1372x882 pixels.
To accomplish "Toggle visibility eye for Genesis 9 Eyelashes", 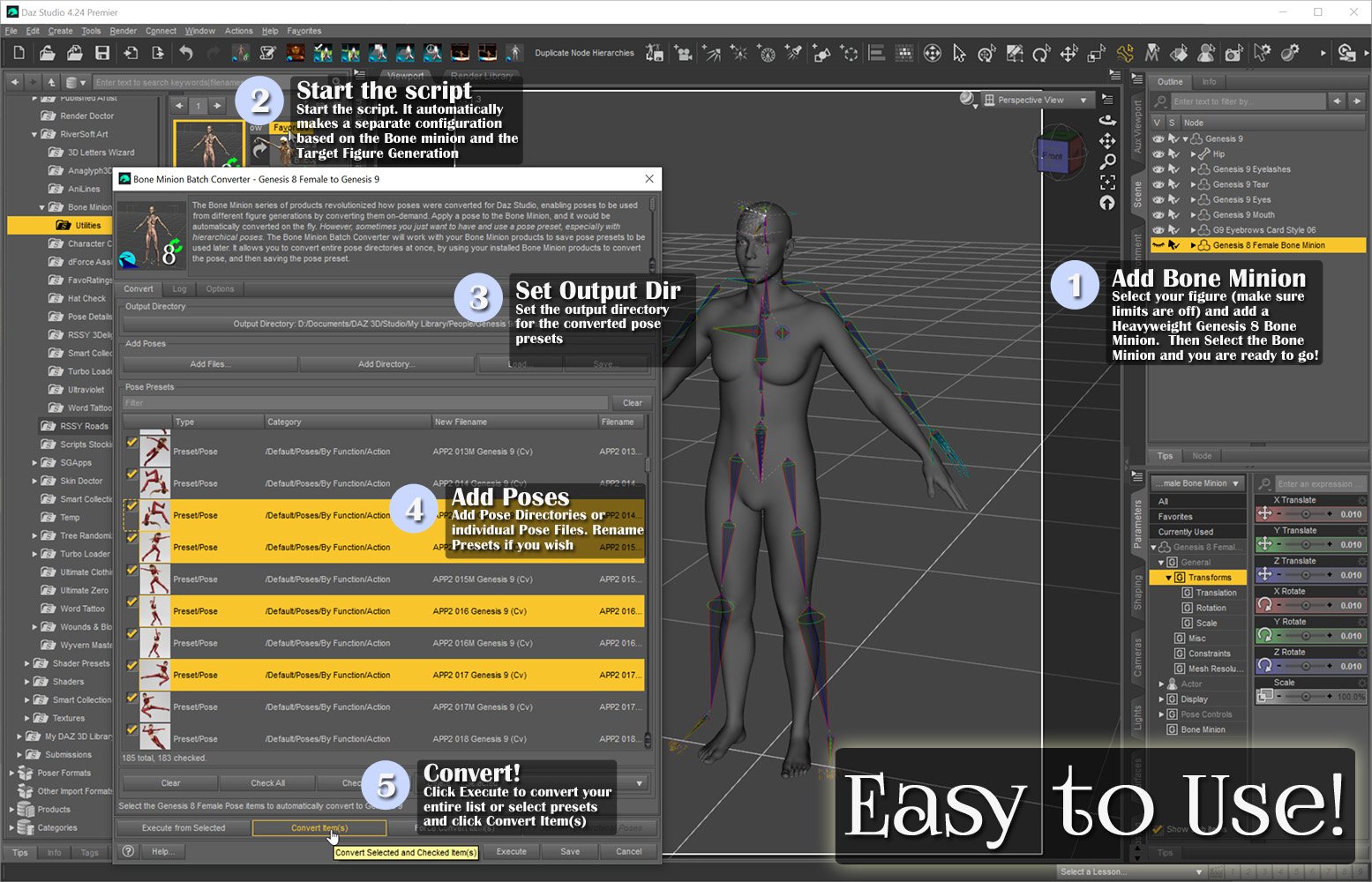I will point(1158,168).
